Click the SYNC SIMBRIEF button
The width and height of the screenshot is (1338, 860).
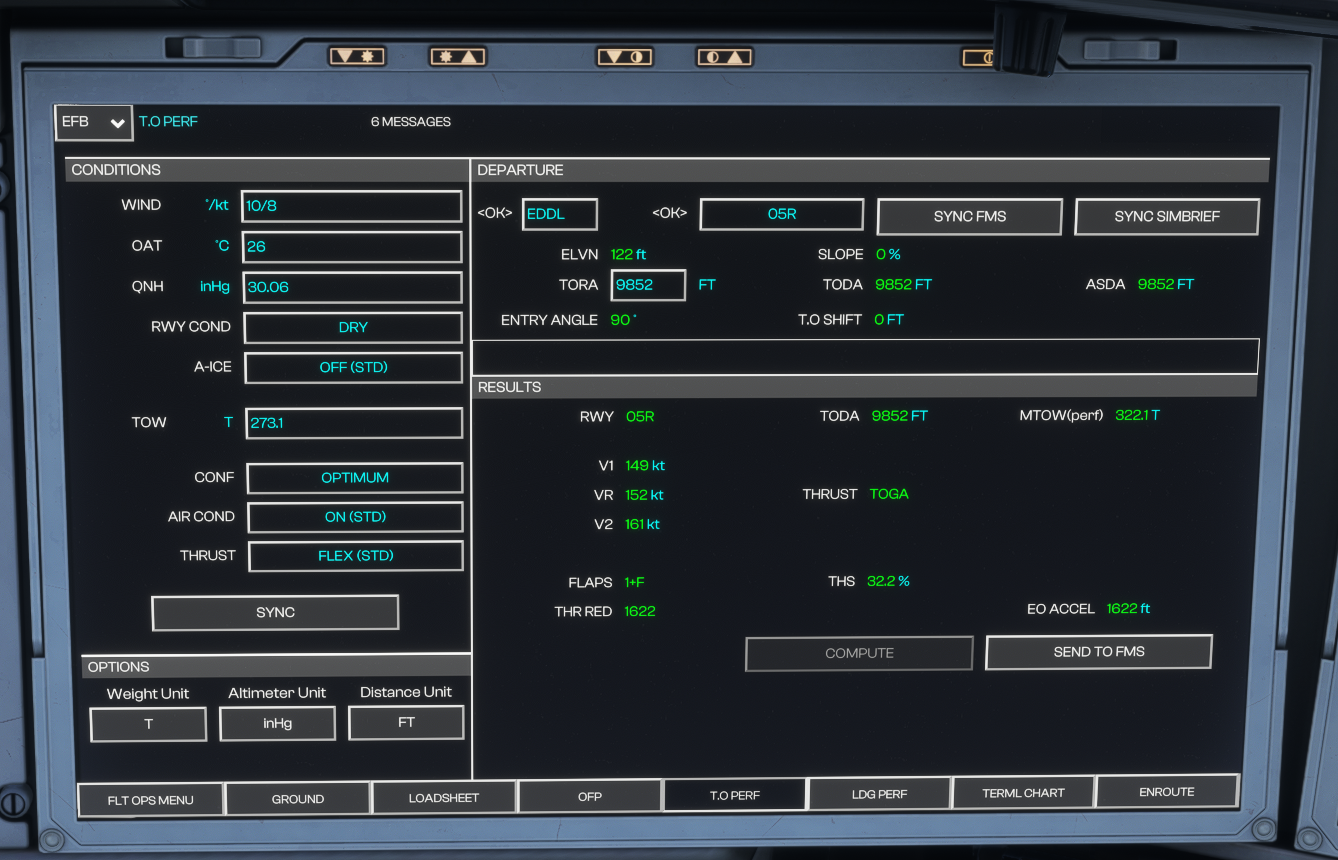coord(1167,216)
